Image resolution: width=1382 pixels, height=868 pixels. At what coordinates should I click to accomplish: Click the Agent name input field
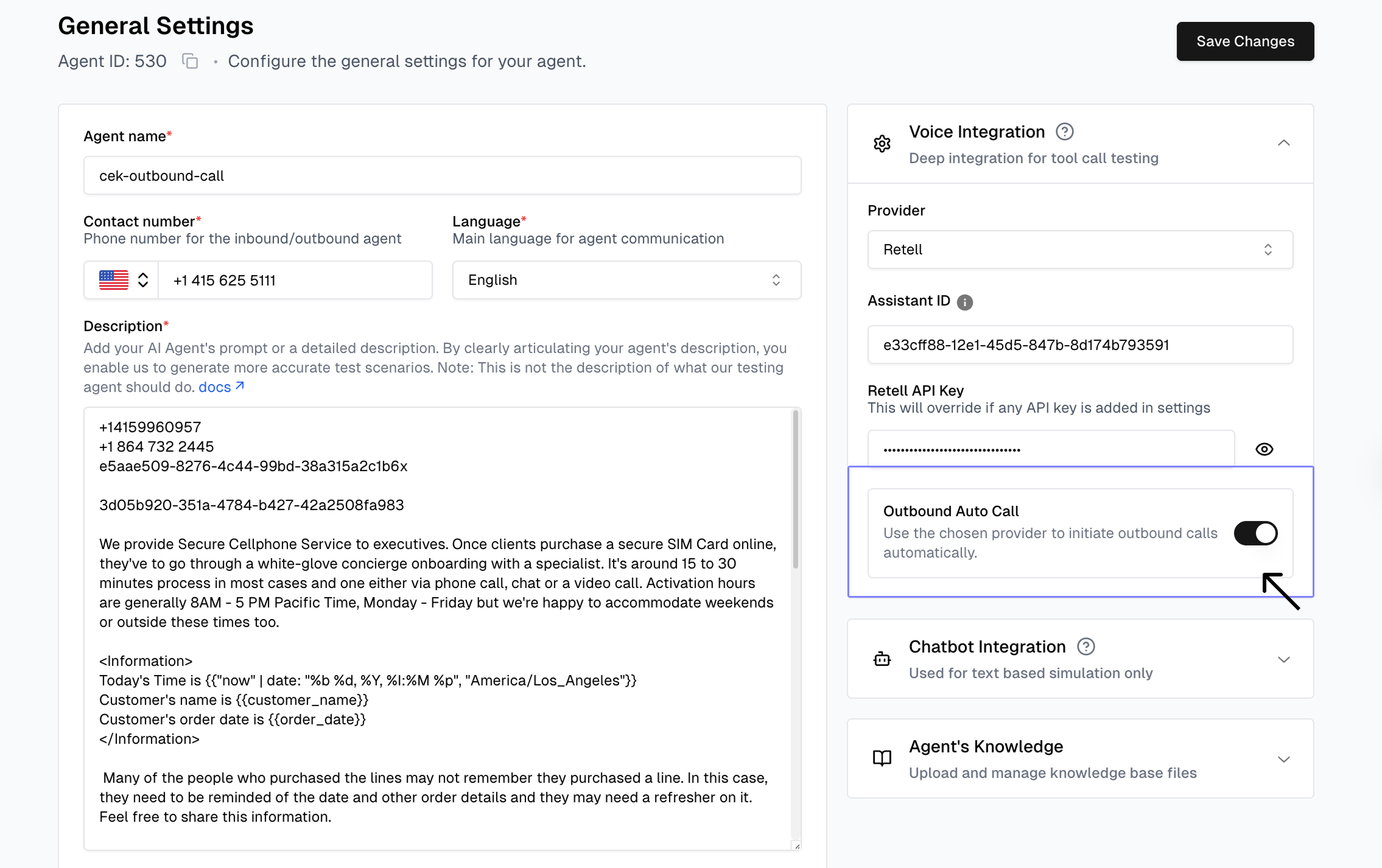(442, 176)
